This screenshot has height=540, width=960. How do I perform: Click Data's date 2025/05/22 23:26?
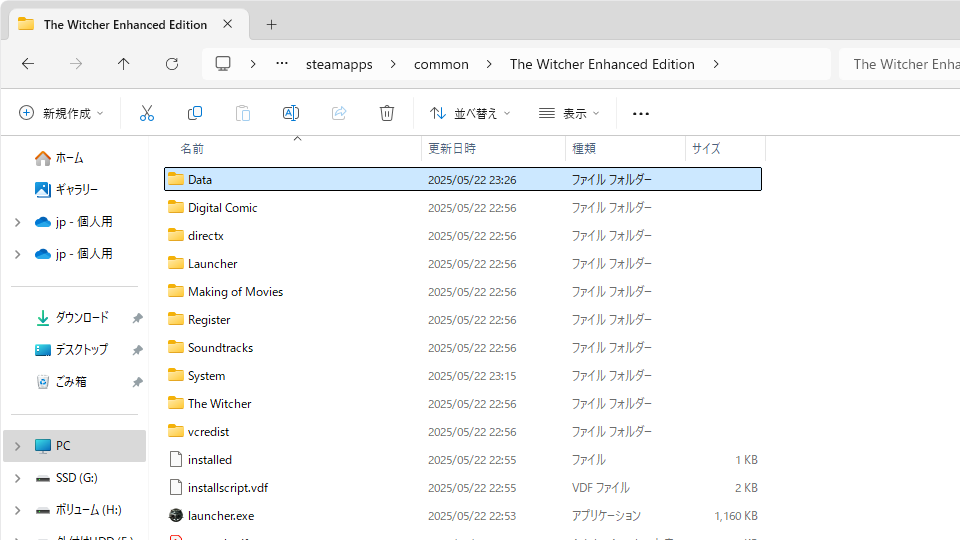click(x=472, y=180)
